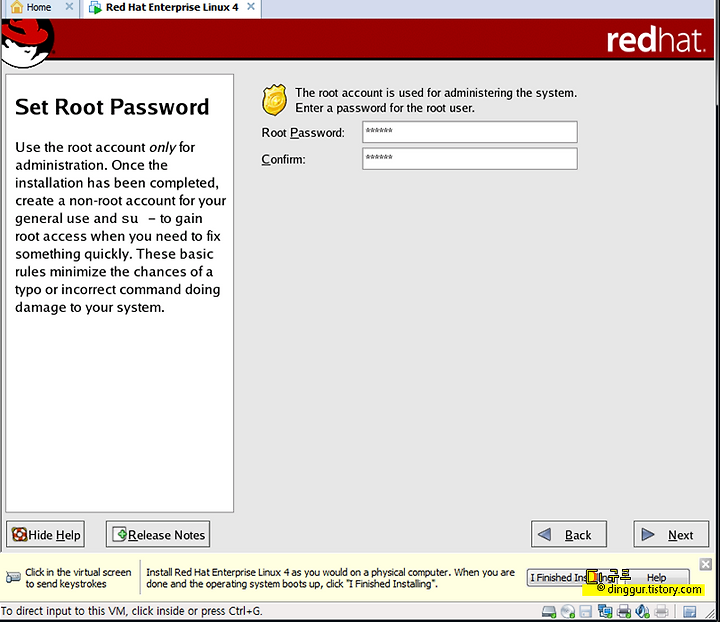Viewport: 720px width, 622px height.
Task: Click the Home tab house icon
Action: point(17,7)
